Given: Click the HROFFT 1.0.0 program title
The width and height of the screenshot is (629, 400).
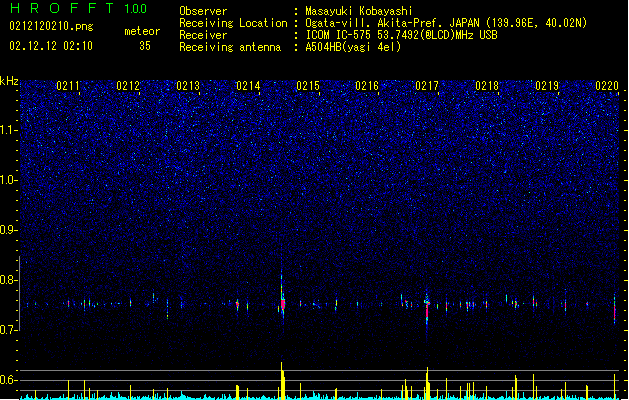Looking at the screenshot, I should pyautogui.click(x=78, y=8).
